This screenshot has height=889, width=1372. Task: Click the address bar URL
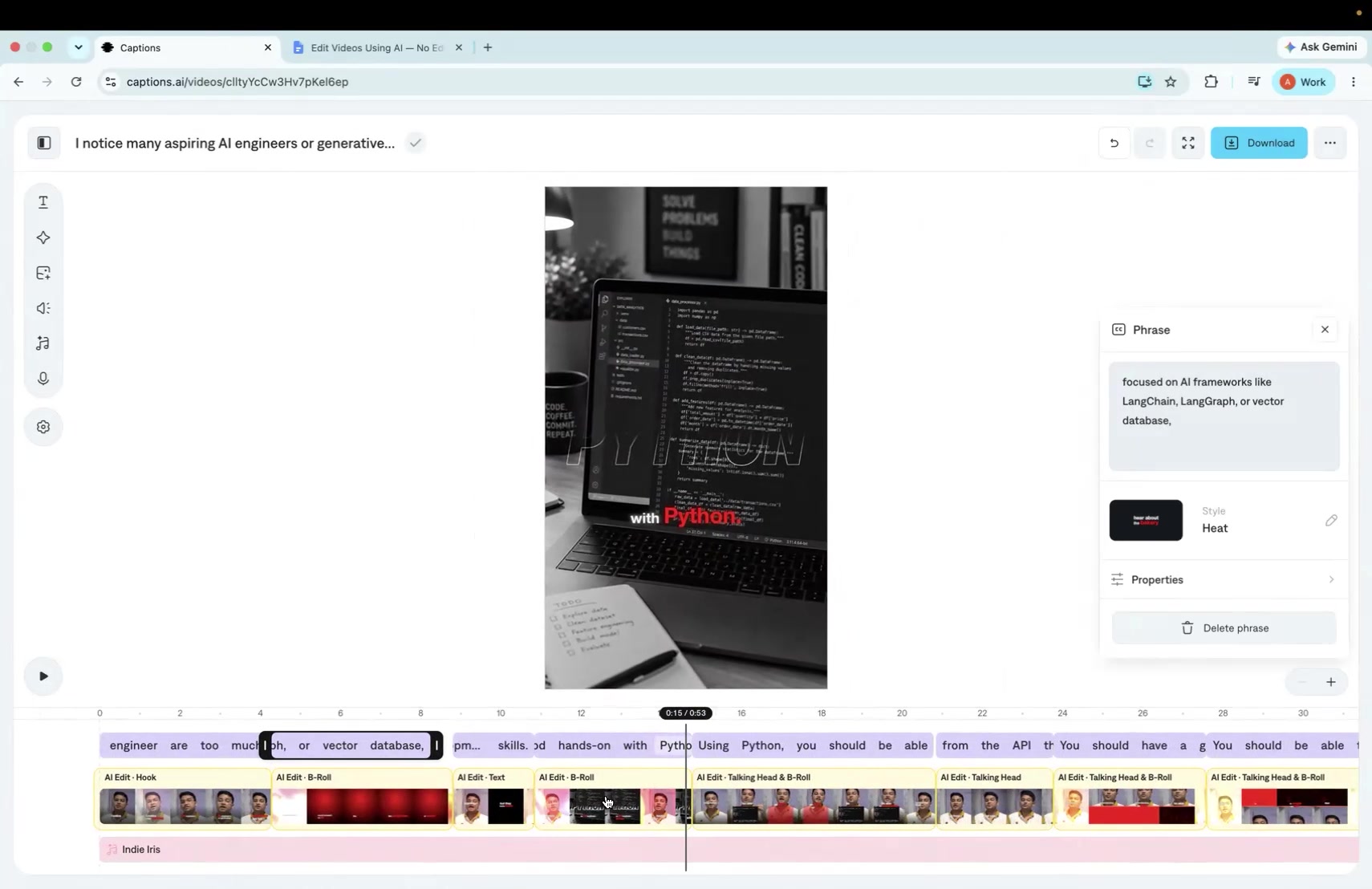click(237, 82)
